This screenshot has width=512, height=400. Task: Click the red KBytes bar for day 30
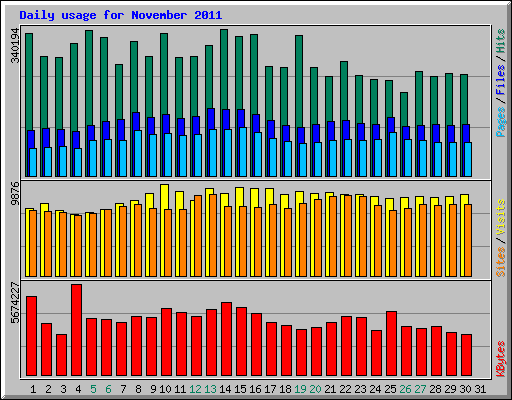pos(466,355)
